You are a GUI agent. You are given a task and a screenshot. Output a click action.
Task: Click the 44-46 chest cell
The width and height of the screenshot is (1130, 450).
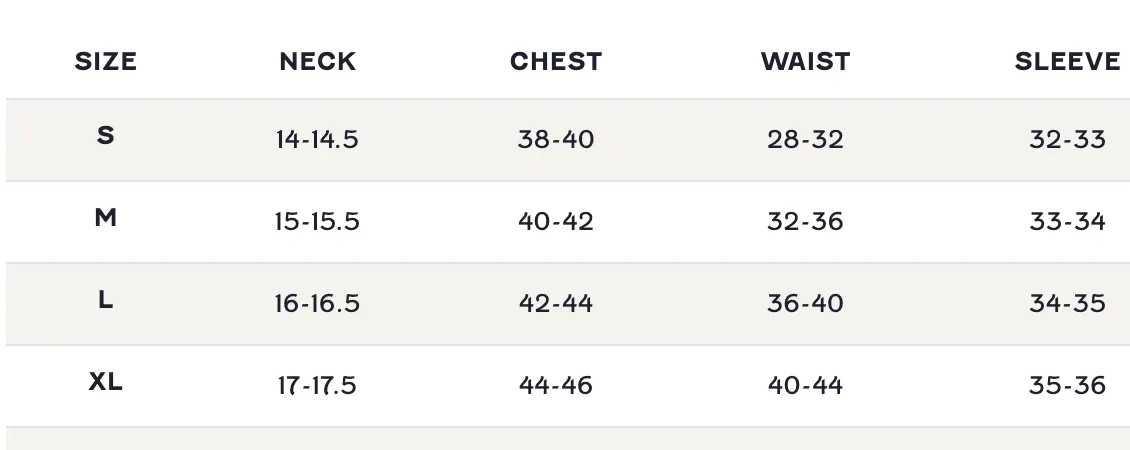pos(556,386)
